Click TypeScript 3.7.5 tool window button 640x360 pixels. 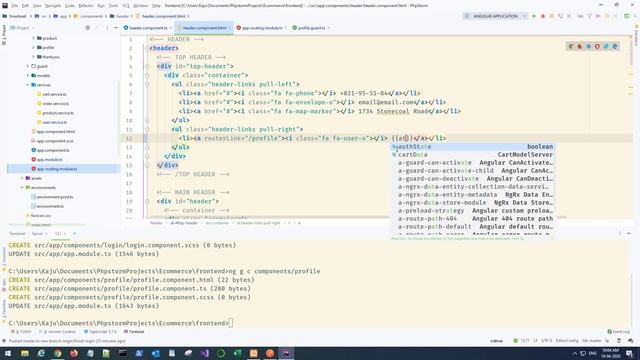click(100, 332)
